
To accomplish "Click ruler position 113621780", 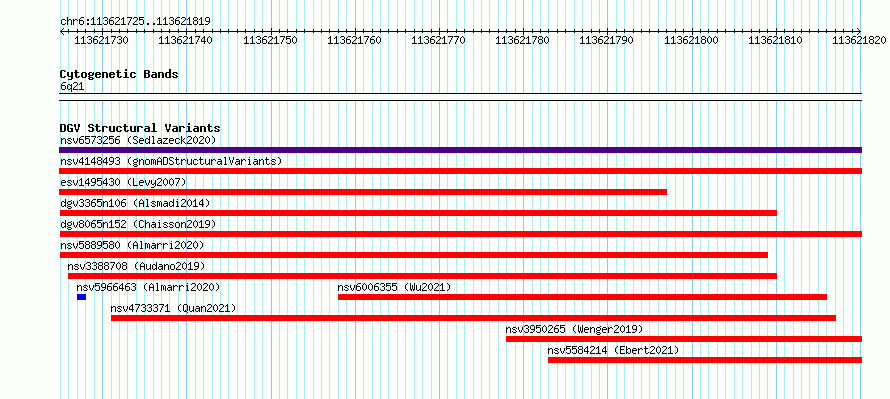I will tap(523, 40).
